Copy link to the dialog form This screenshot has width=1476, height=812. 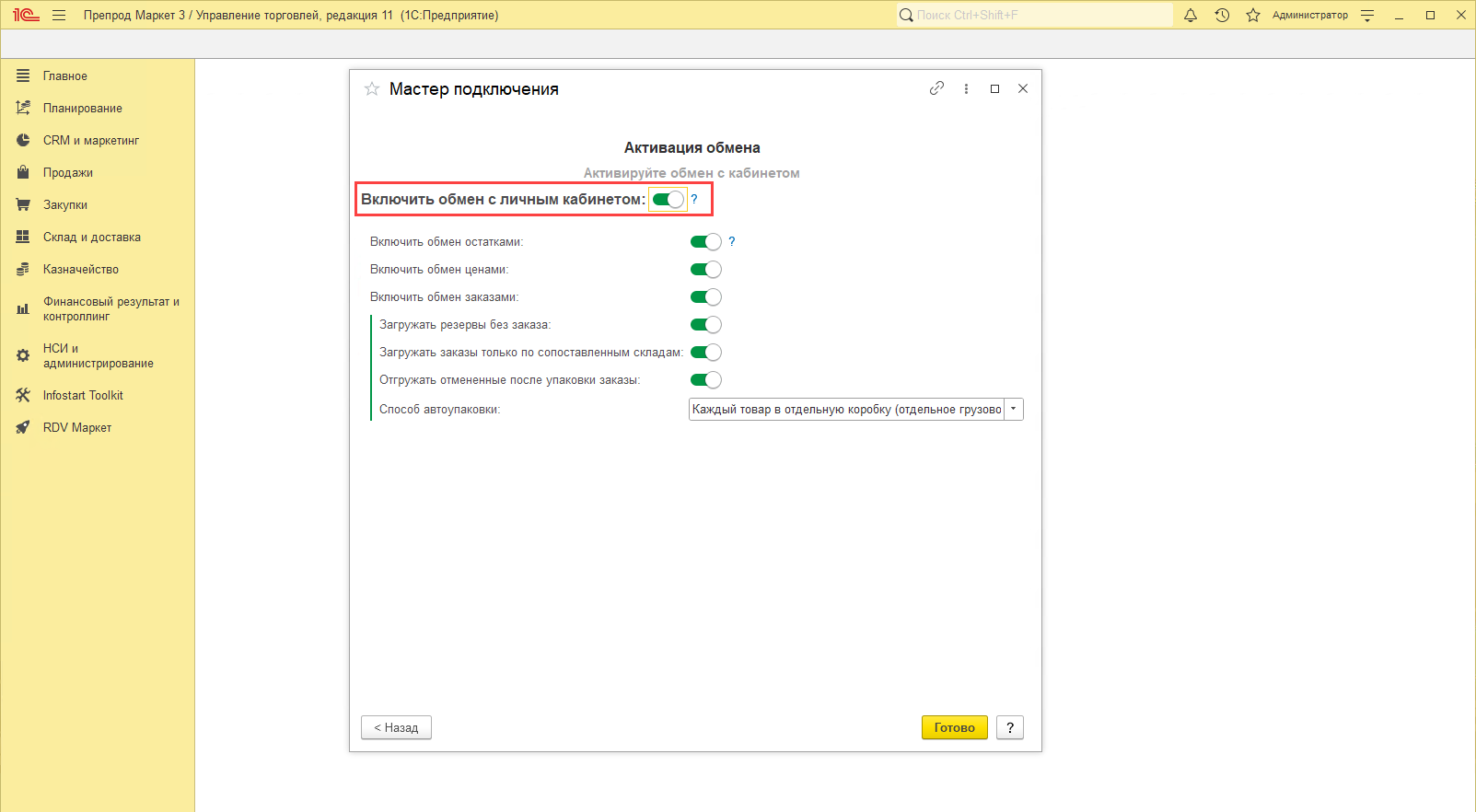tap(936, 88)
